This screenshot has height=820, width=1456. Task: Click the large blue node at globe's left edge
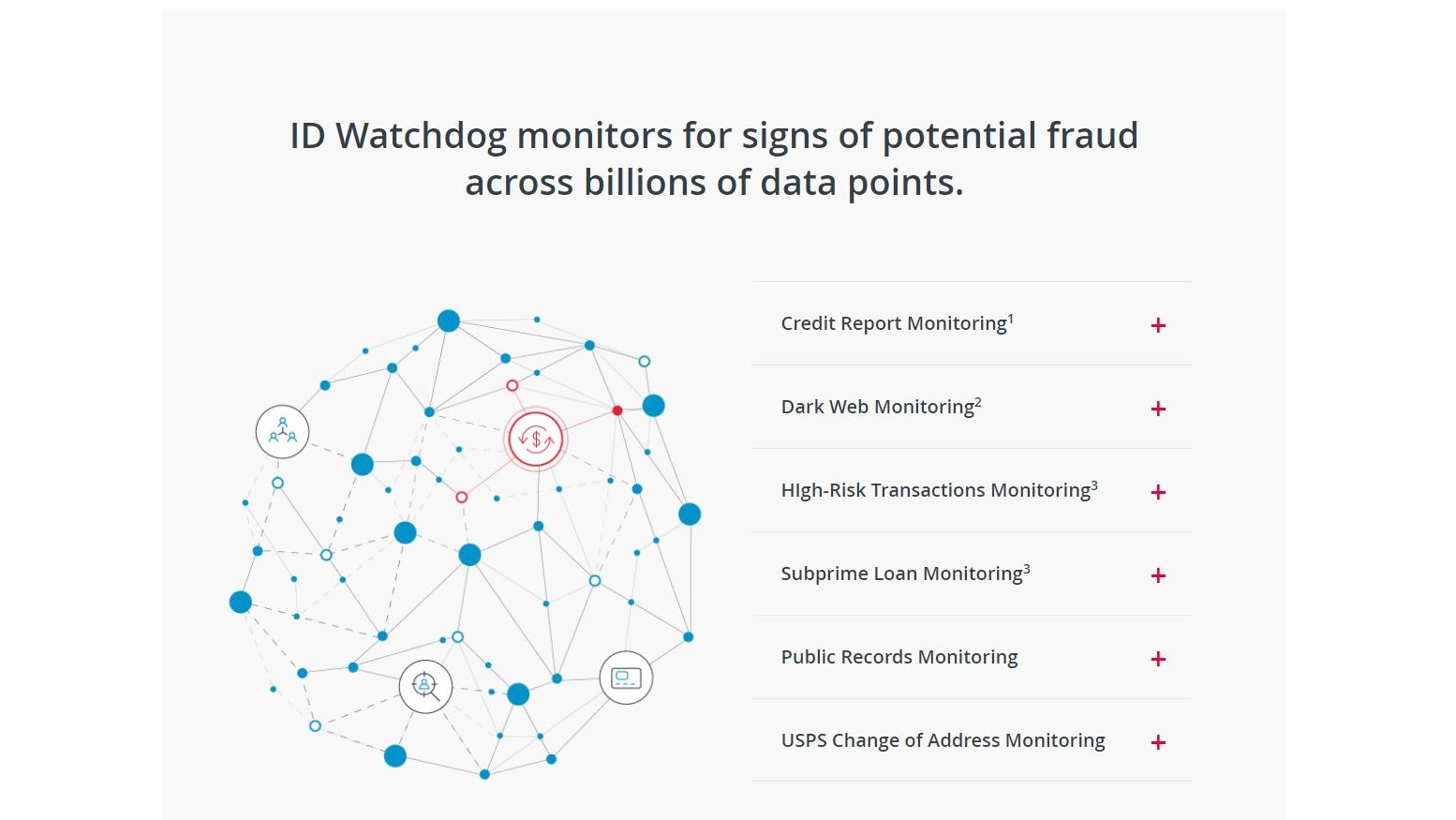(241, 602)
